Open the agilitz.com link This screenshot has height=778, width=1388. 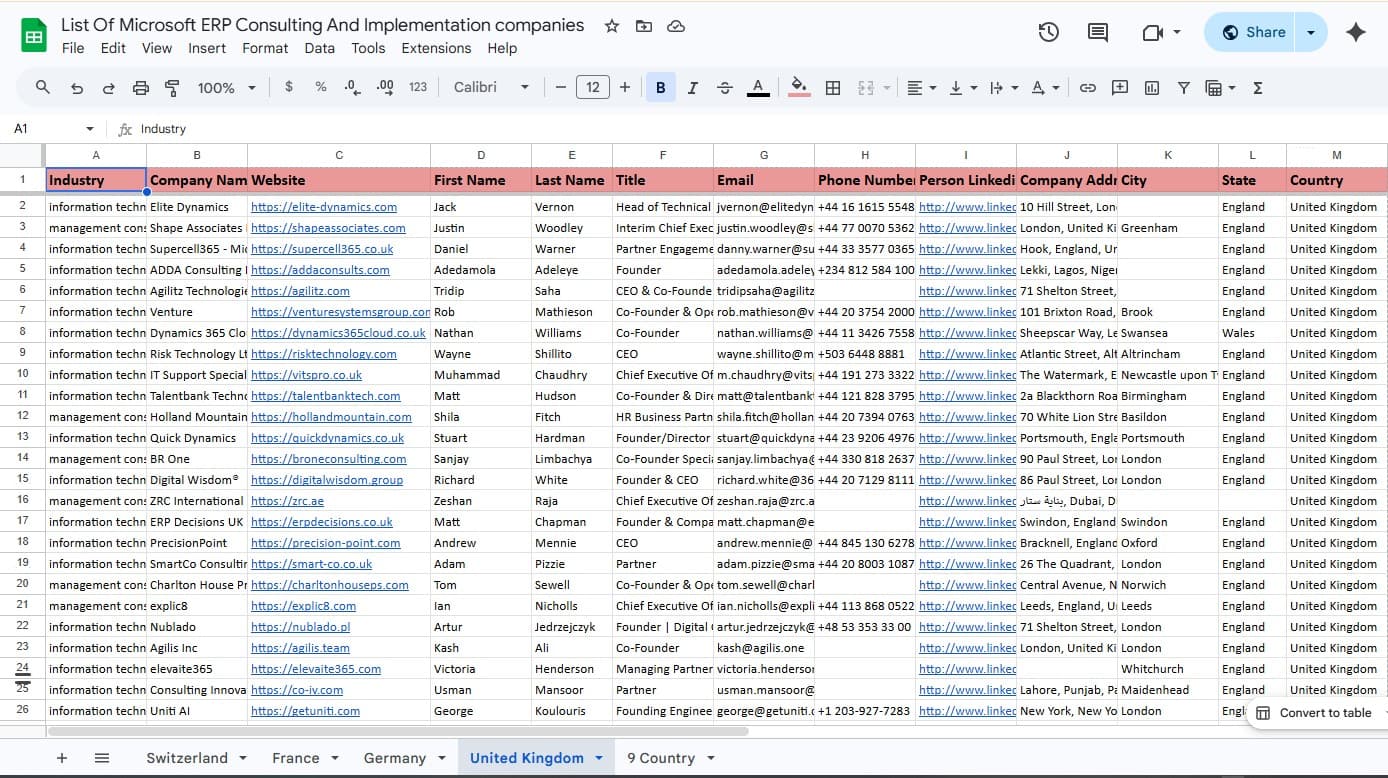point(300,291)
